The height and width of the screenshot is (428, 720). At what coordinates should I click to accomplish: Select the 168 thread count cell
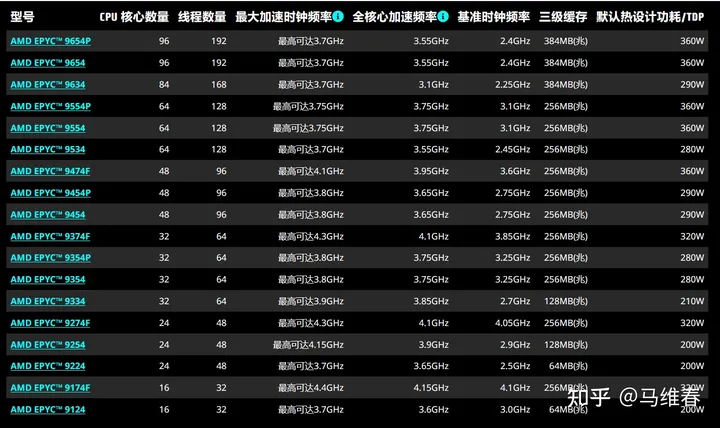pos(219,84)
